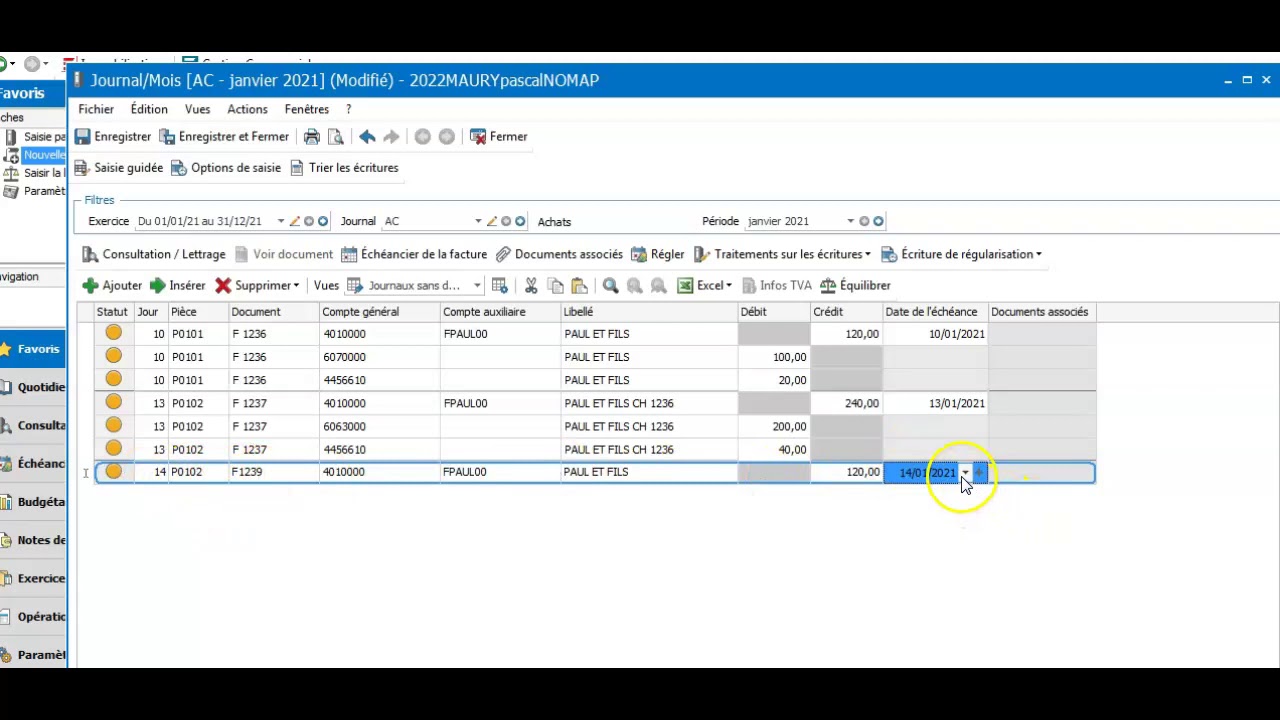Image resolution: width=1280 pixels, height=720 pixels.
Task: Click the printer icon
Action: [x=312, y=137]
